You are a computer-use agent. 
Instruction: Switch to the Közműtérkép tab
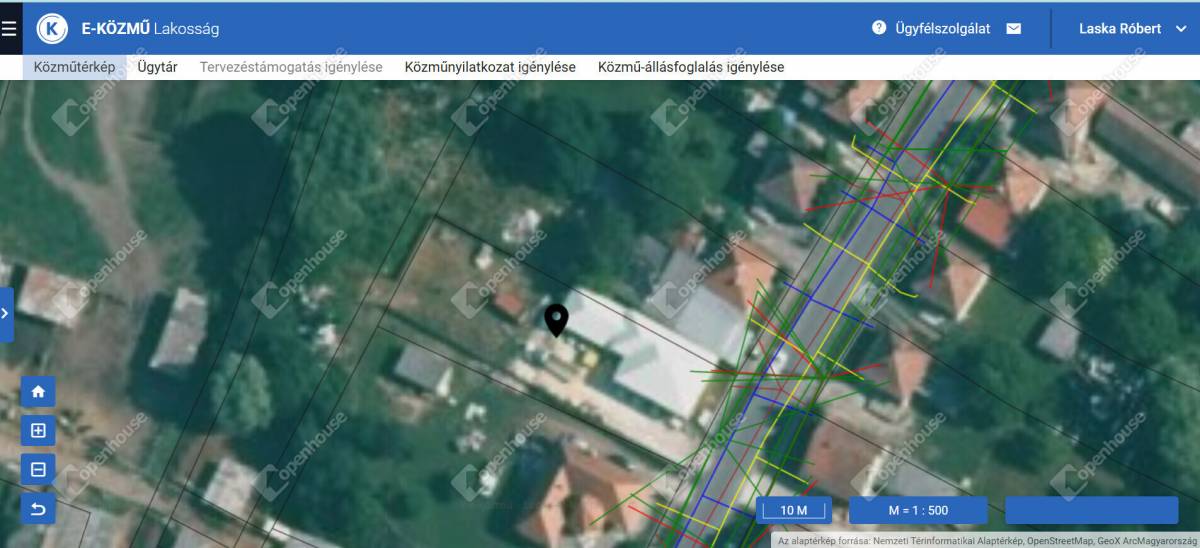tap(74, 67)
